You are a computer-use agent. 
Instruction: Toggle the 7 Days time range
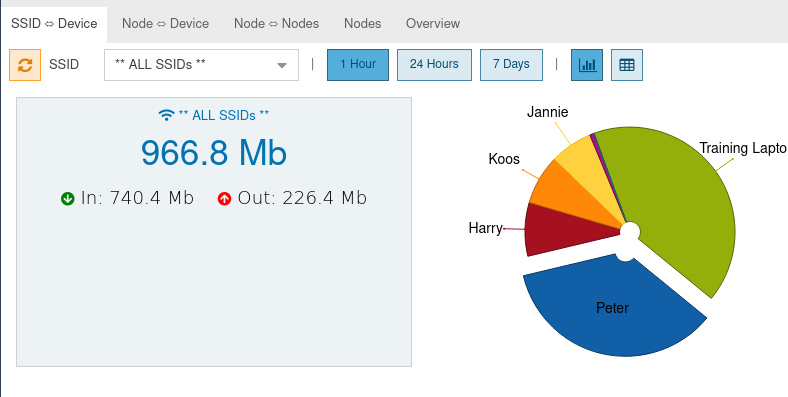point(511,65)
